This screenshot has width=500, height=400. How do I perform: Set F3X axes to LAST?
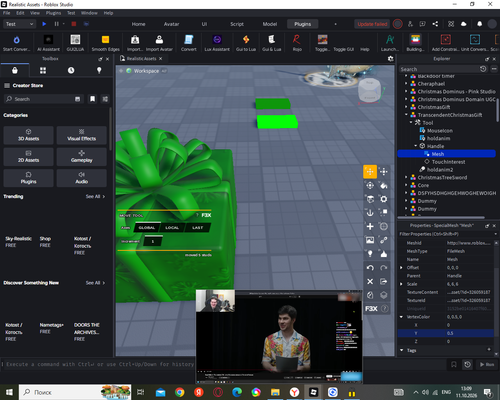(197, 228)
